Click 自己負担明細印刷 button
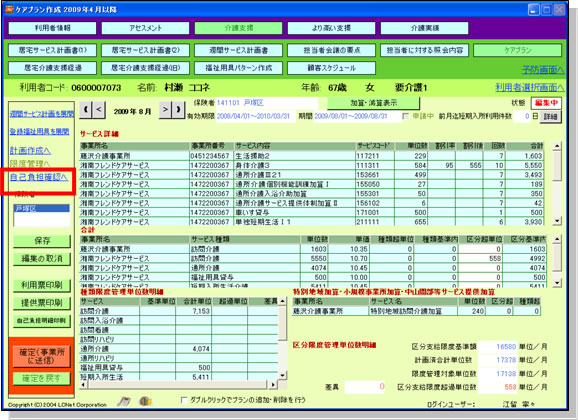This screenshot has width=578, height=420. pos(42,320)
